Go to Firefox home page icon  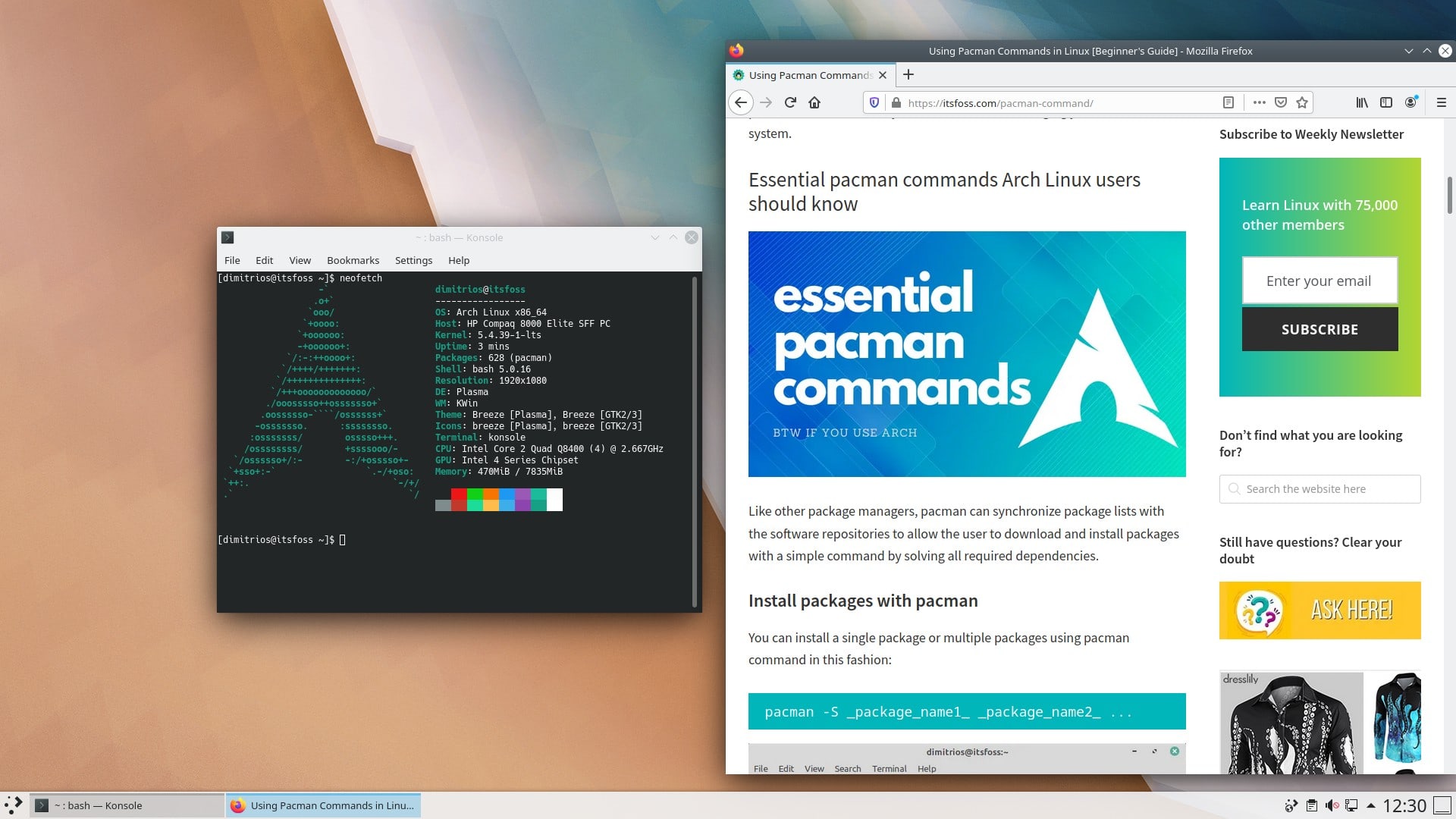pos(814,102)
